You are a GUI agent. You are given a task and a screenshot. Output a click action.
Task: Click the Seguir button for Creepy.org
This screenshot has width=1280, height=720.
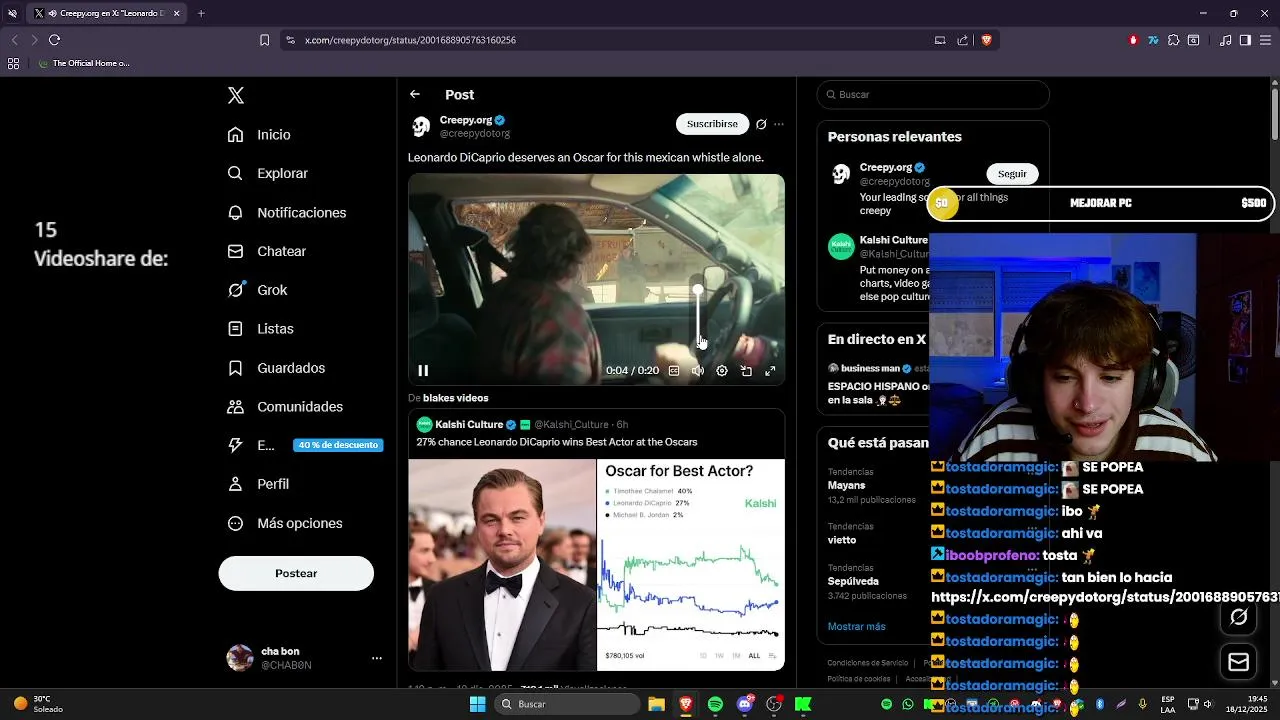1012,174
